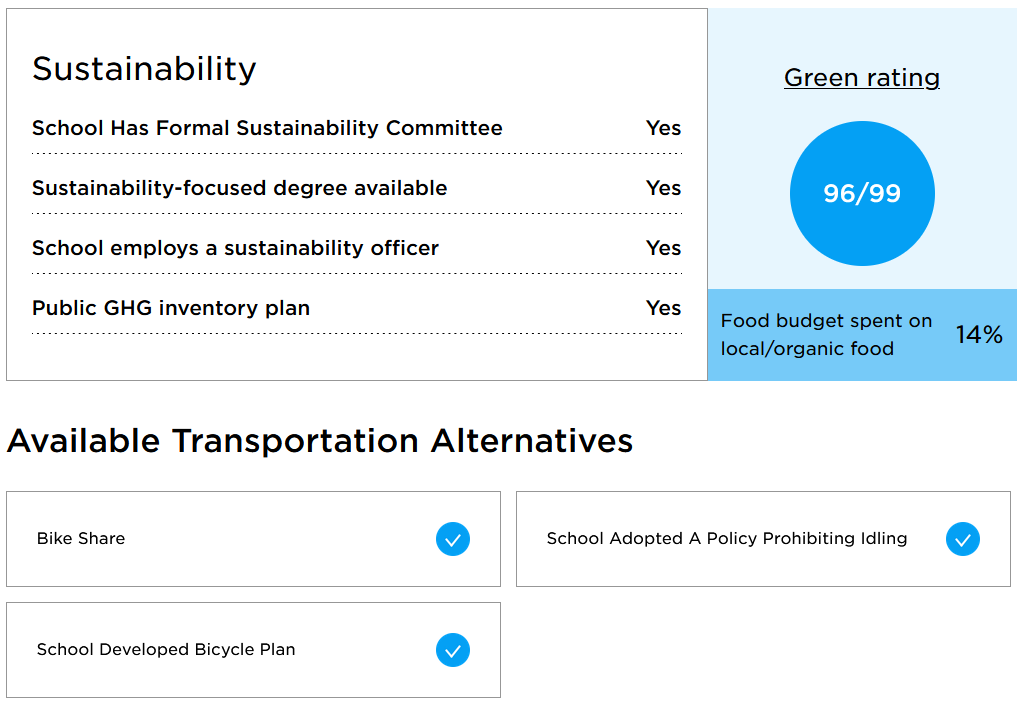The height and width of the screenshot is (703, 1020).
Task: Expand the food budget detail panel
Action: [862, 335]
